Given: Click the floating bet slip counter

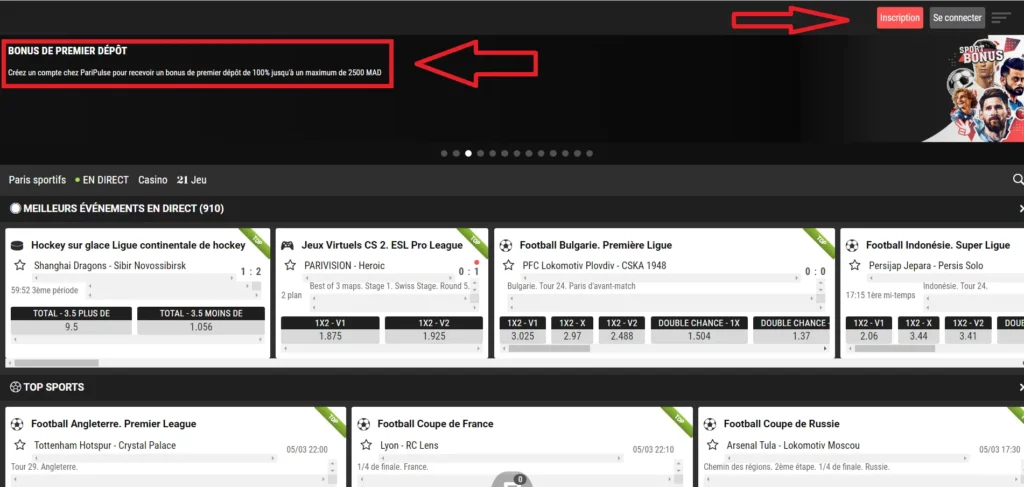Looking at the screenshot, I should 520,479.
